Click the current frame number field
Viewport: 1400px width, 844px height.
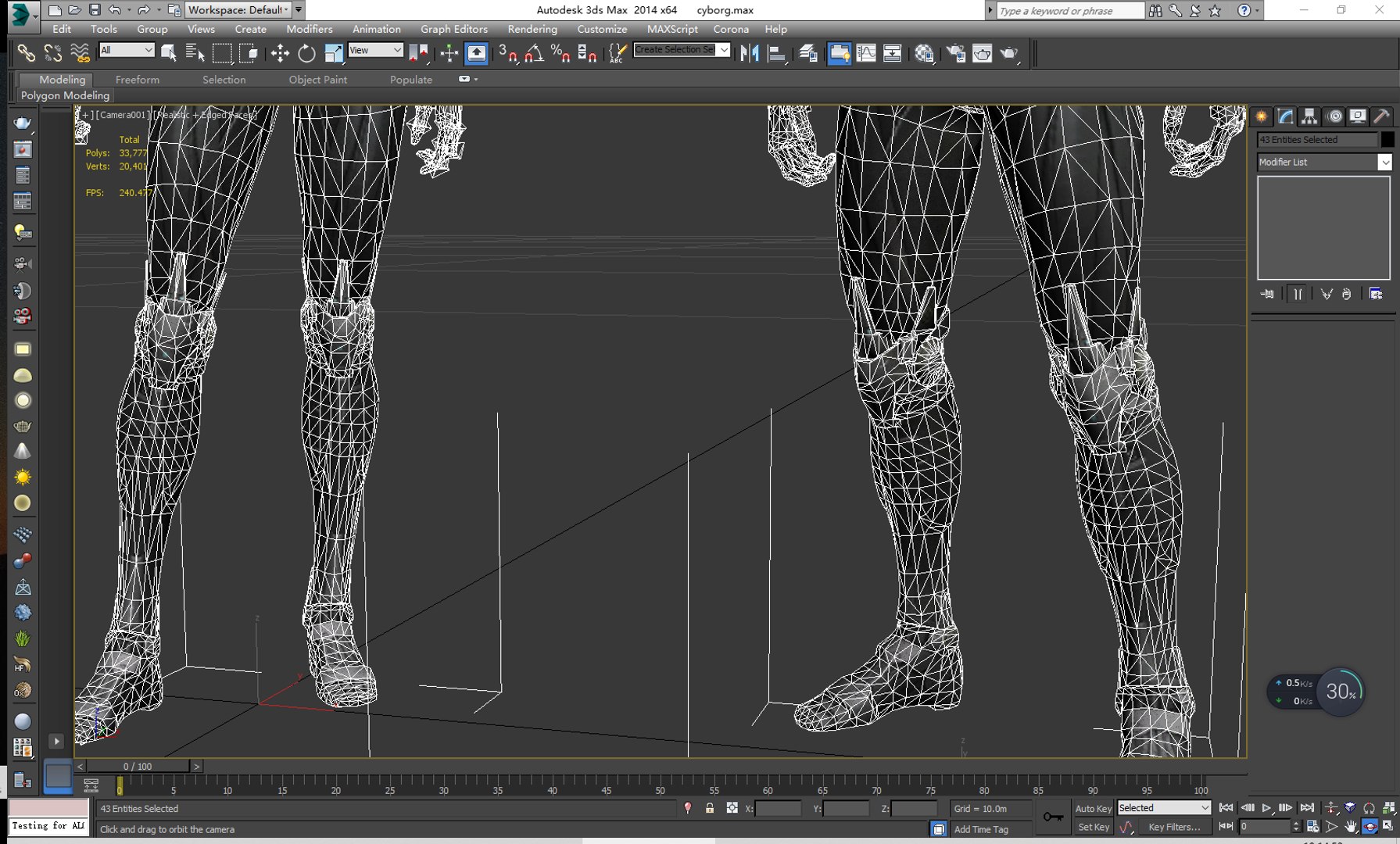[1264, 827]
